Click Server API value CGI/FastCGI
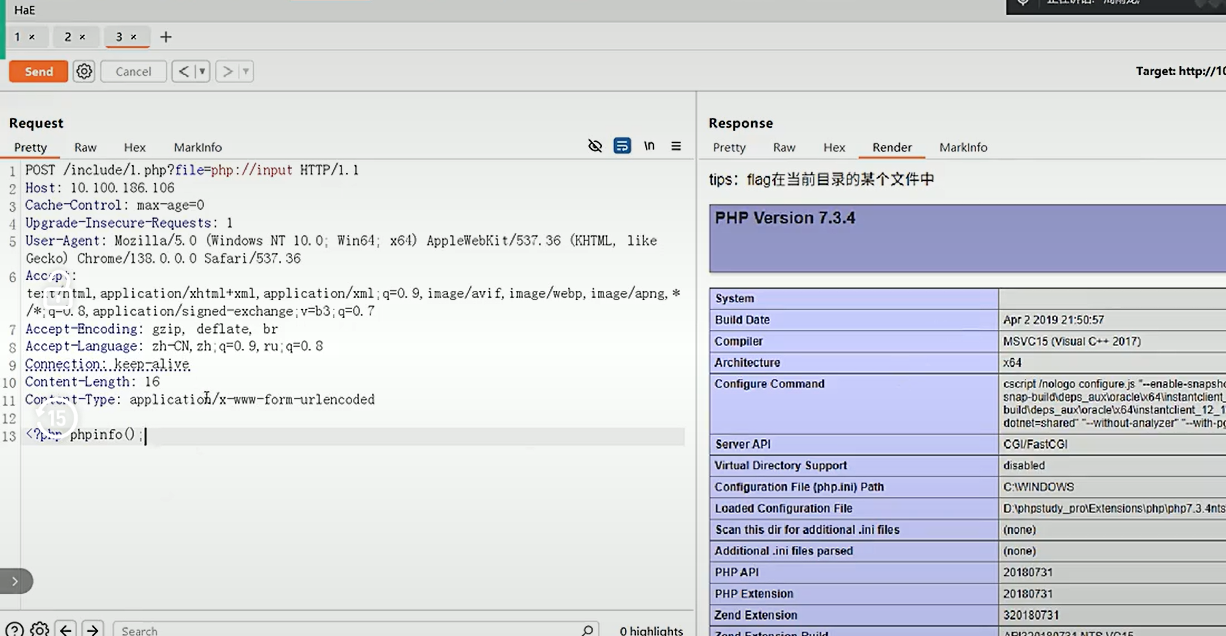This screenshot has height=636, width=1226. (1037, 444)
